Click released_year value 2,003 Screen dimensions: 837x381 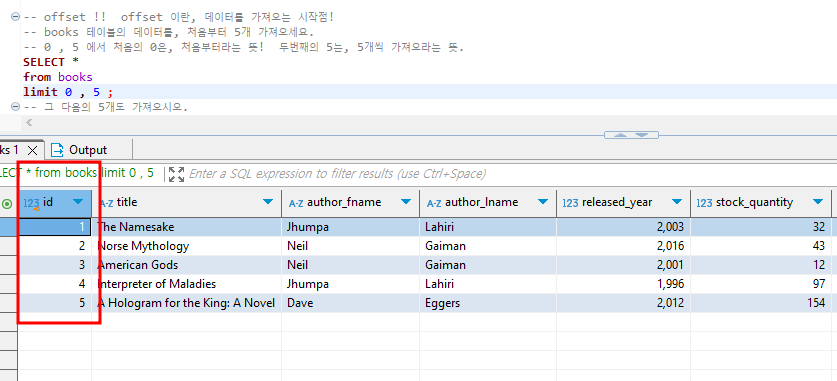coord(623,227)
